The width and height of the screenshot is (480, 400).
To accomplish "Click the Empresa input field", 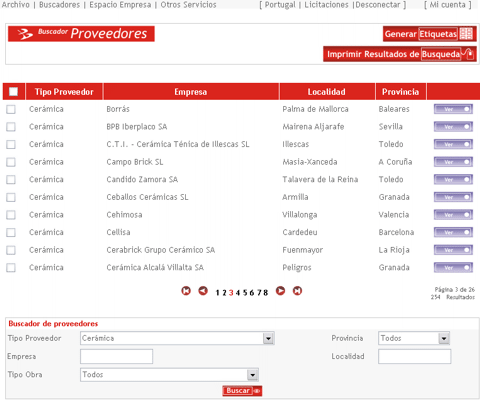I will click(117, 356).
